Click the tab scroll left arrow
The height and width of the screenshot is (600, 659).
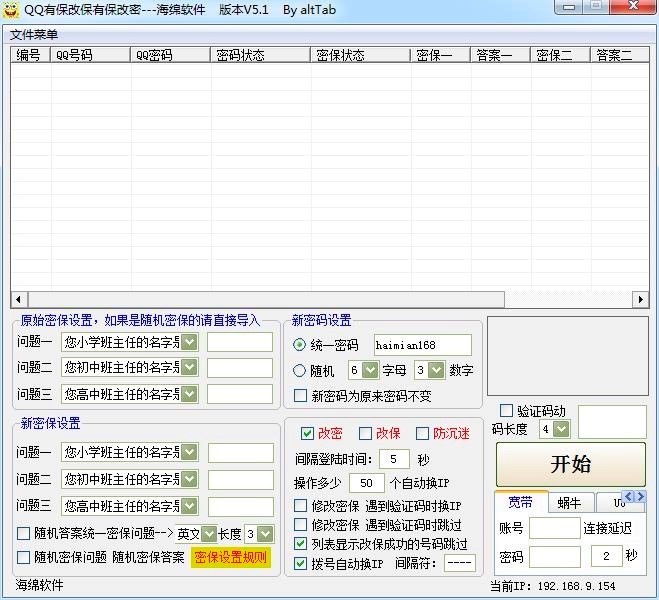click(628, 496)
